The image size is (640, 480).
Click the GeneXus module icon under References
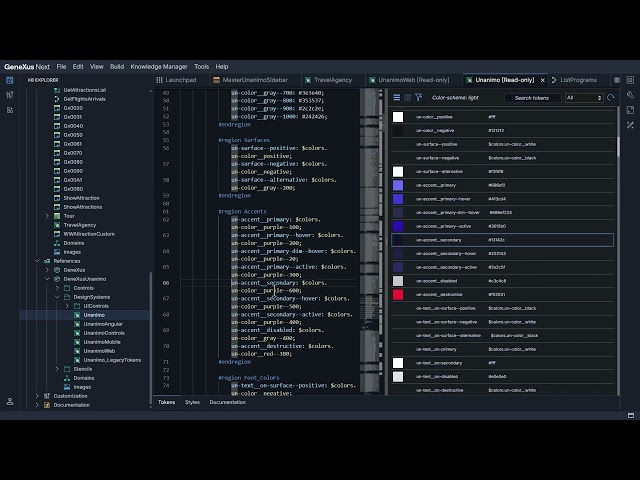click(57, 270)
